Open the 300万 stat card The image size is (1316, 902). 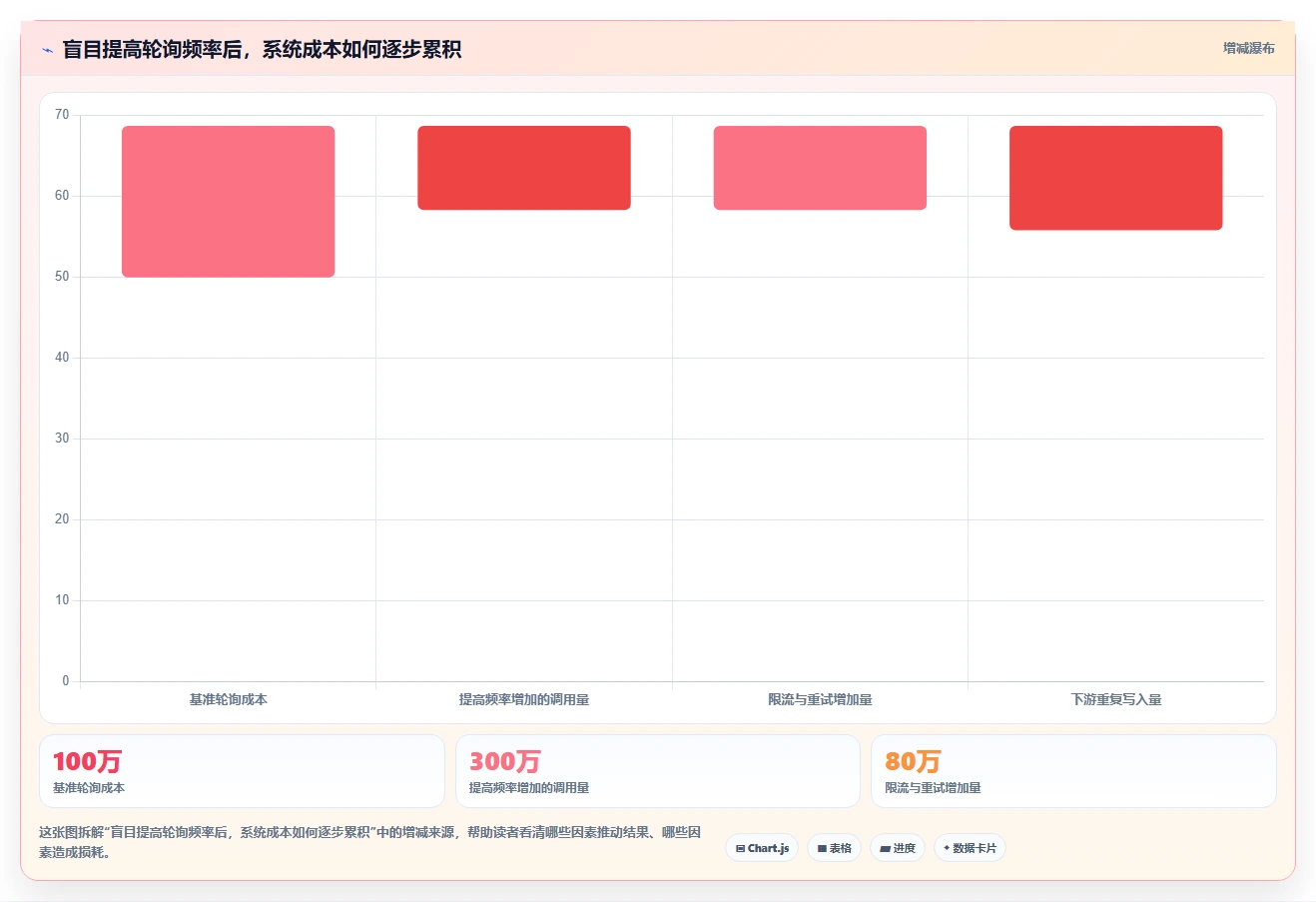657,771
